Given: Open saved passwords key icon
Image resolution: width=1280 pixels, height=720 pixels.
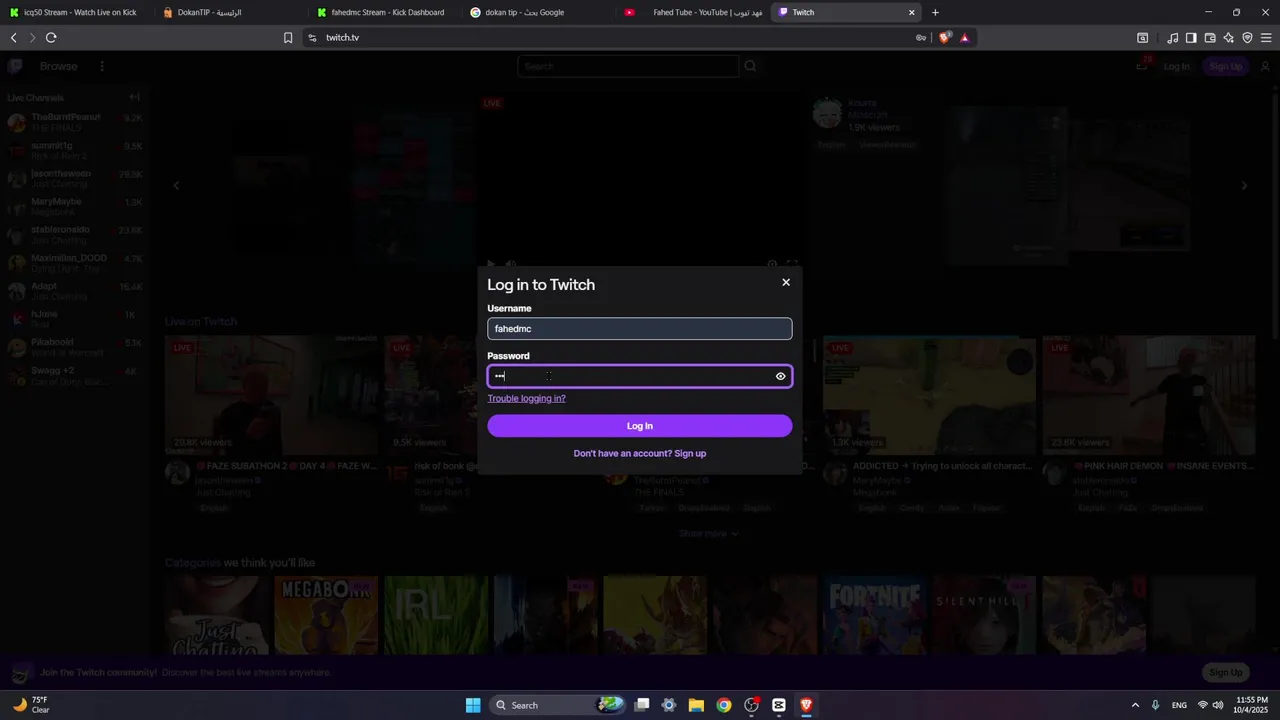Looking at the screenshot, I should [x=921, y=38].
